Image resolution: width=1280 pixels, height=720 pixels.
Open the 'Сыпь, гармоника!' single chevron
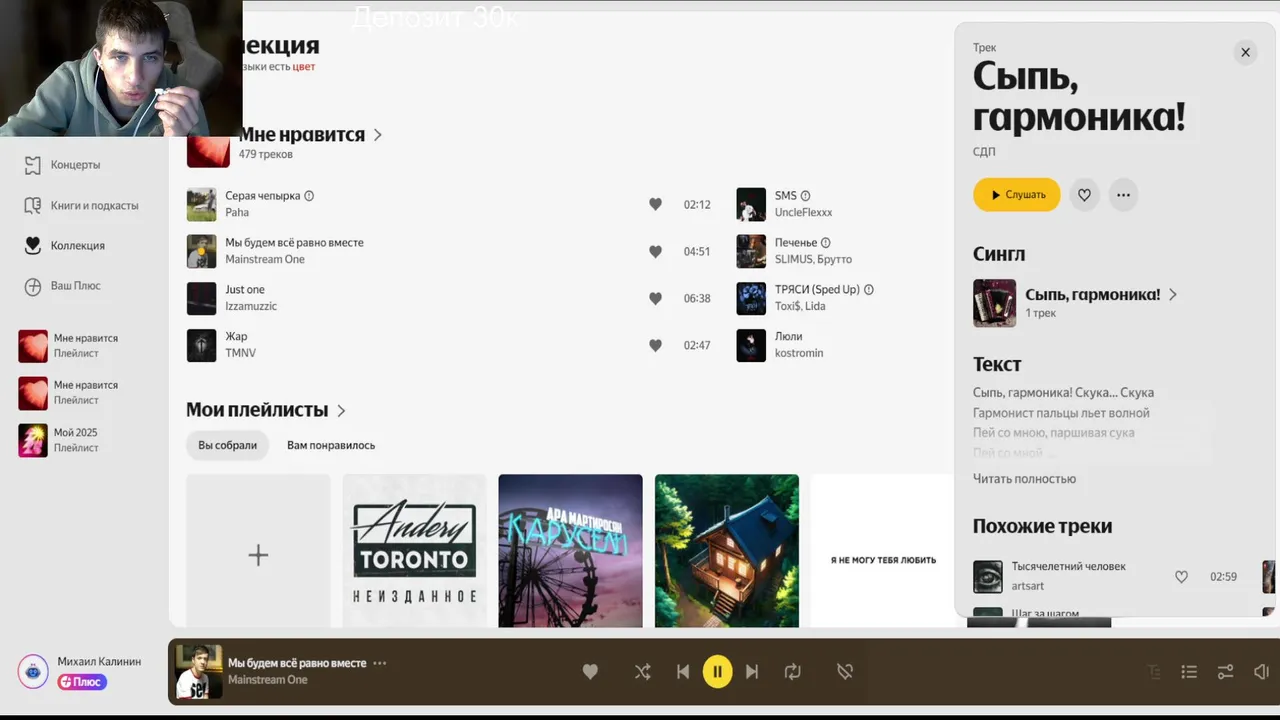[1173, 295]
